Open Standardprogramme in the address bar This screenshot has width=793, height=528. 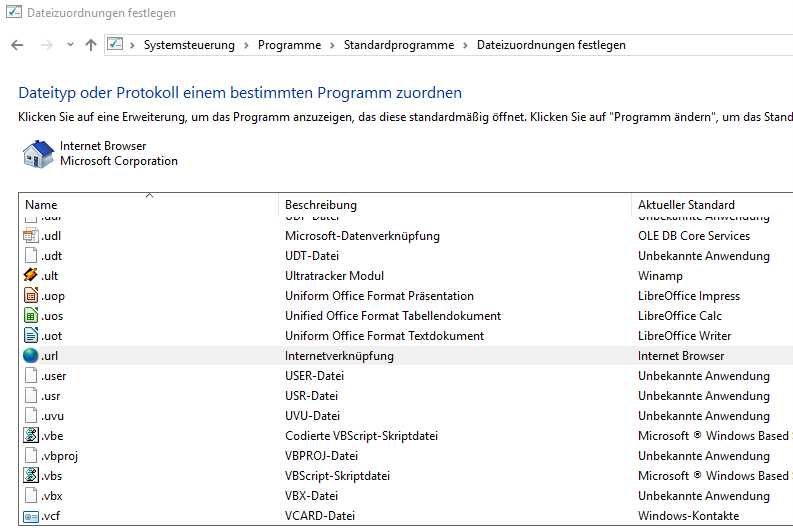[398, 45]
